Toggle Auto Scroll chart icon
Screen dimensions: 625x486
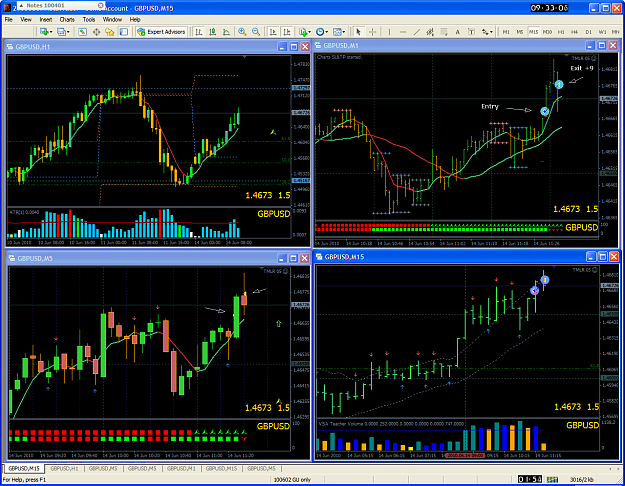coord(273,32)
